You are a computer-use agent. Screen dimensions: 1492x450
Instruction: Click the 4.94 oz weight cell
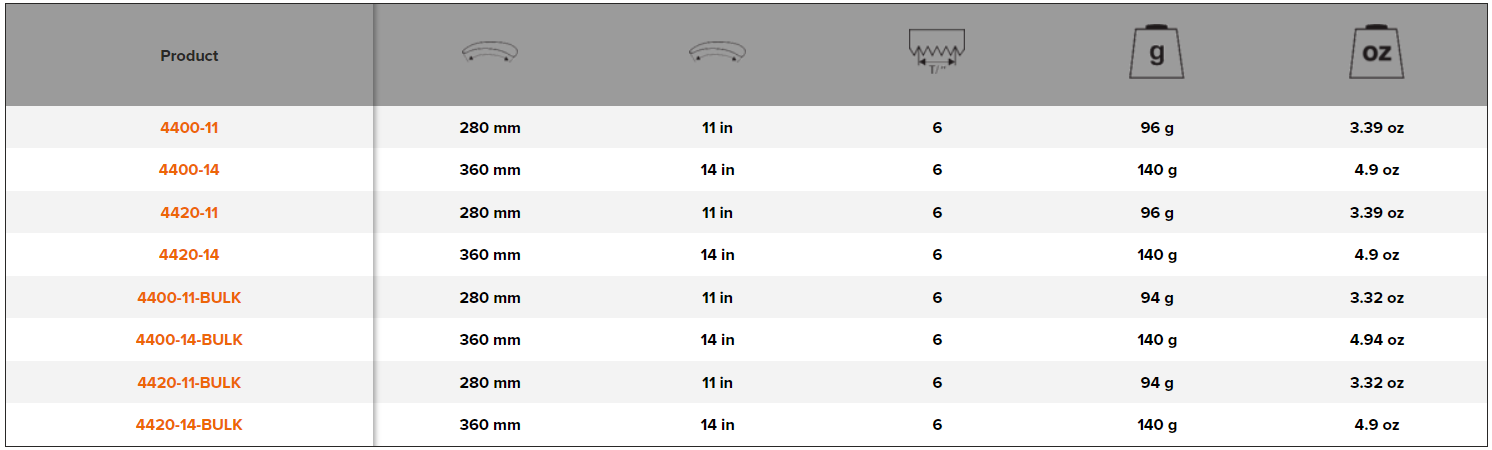point(1376,340)
